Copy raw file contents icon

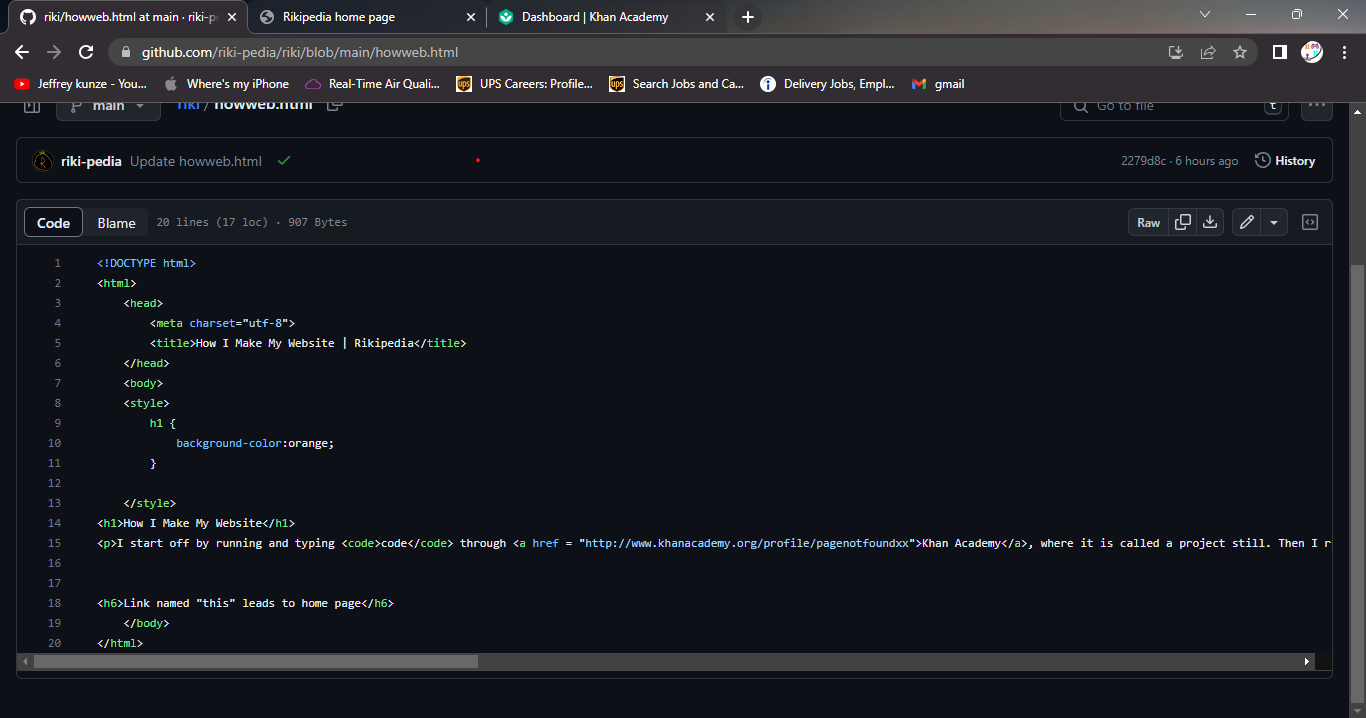(1183, 222)
